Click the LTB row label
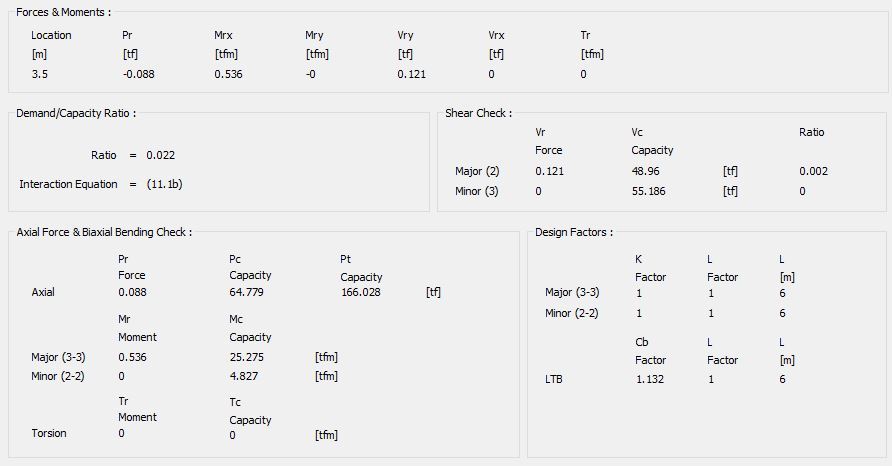Image resolution: width=892 pixels, height=466 pixels. coord(553,379)
